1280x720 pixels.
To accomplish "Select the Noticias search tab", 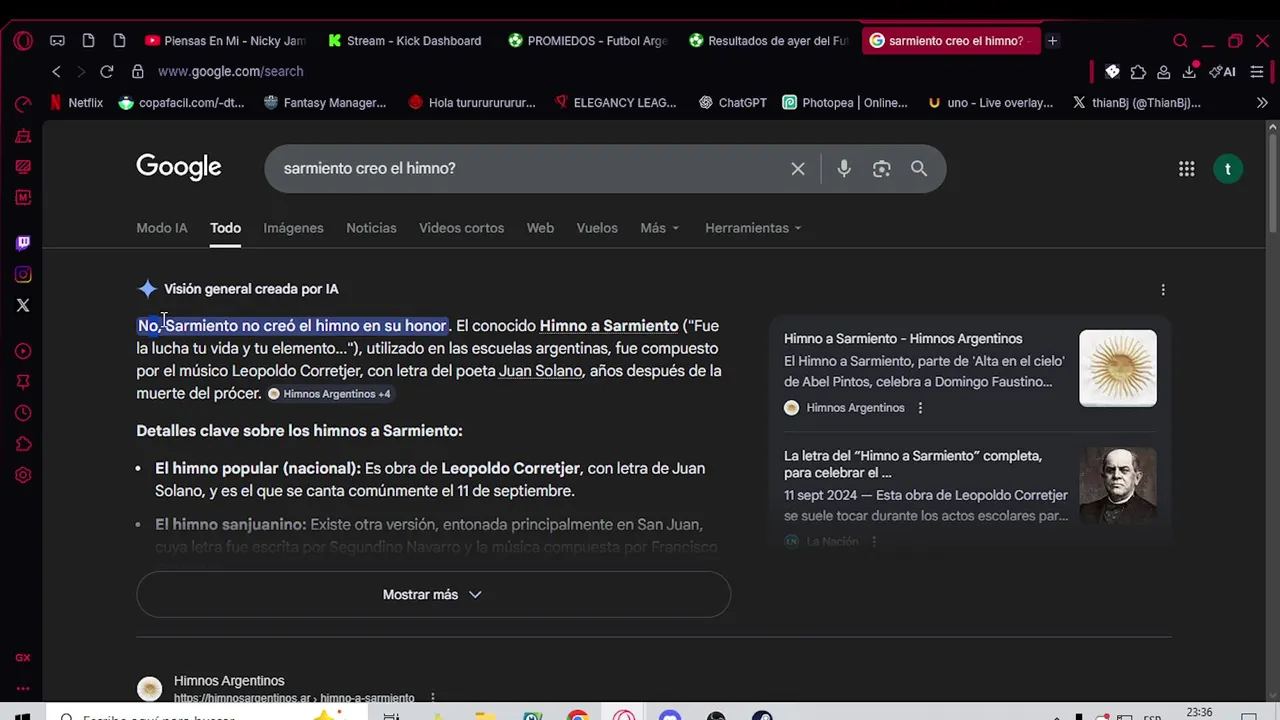I will tap(371, 228).
